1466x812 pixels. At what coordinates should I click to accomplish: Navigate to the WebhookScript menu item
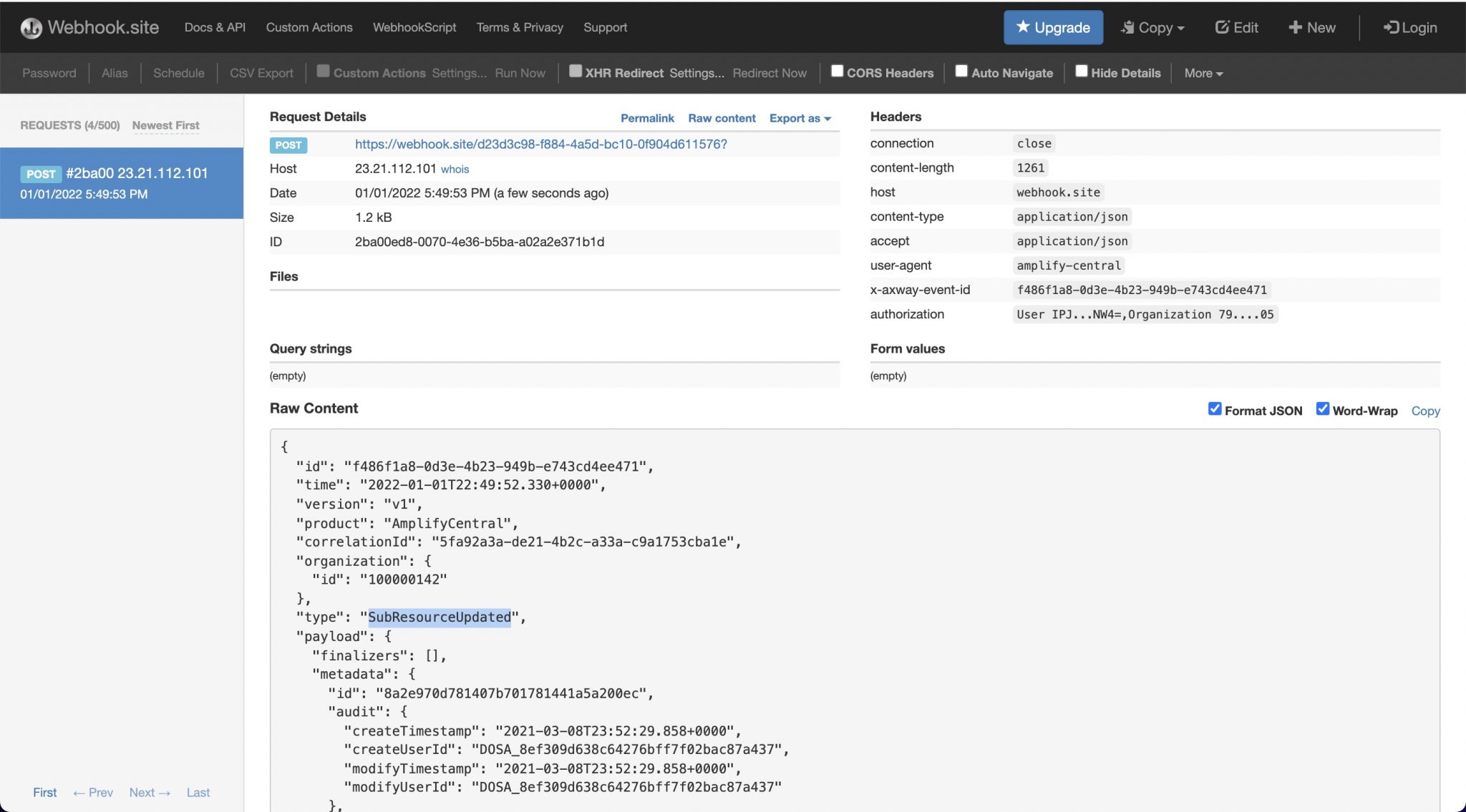(414, 27)
